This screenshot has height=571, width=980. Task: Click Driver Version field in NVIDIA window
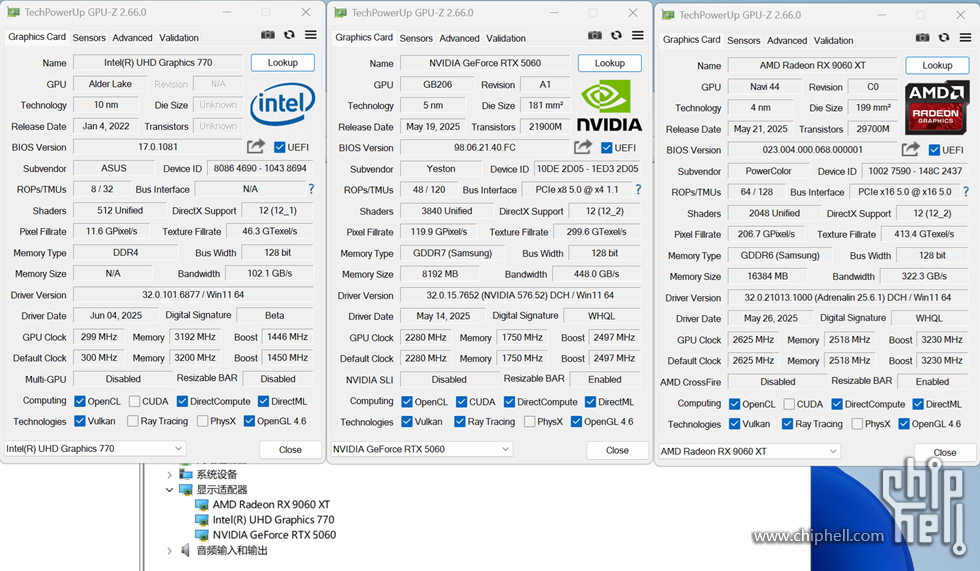[x=520, y=295]
